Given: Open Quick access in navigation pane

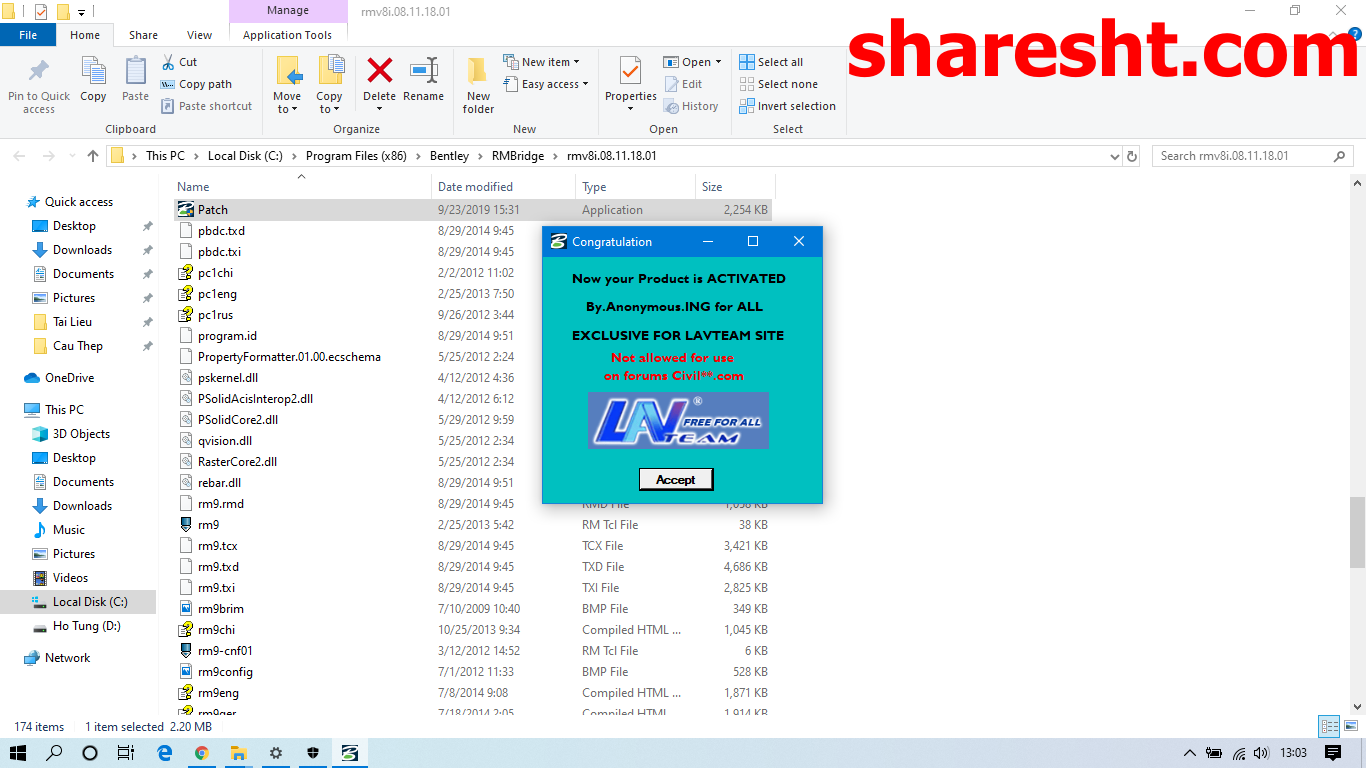Looking at the screenshot, I should click(x=78, y=202).
